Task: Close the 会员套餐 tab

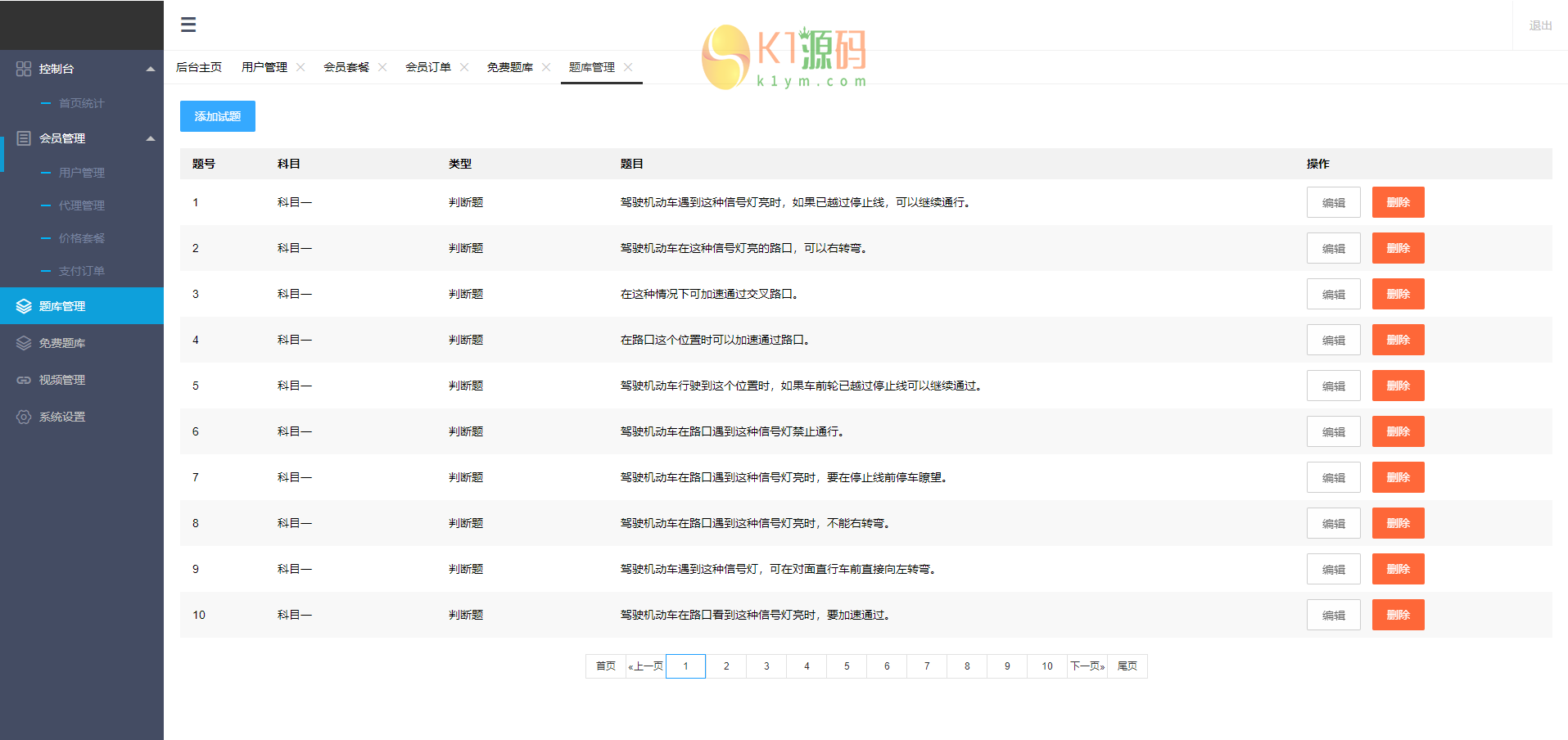Action: coord(382,67)
